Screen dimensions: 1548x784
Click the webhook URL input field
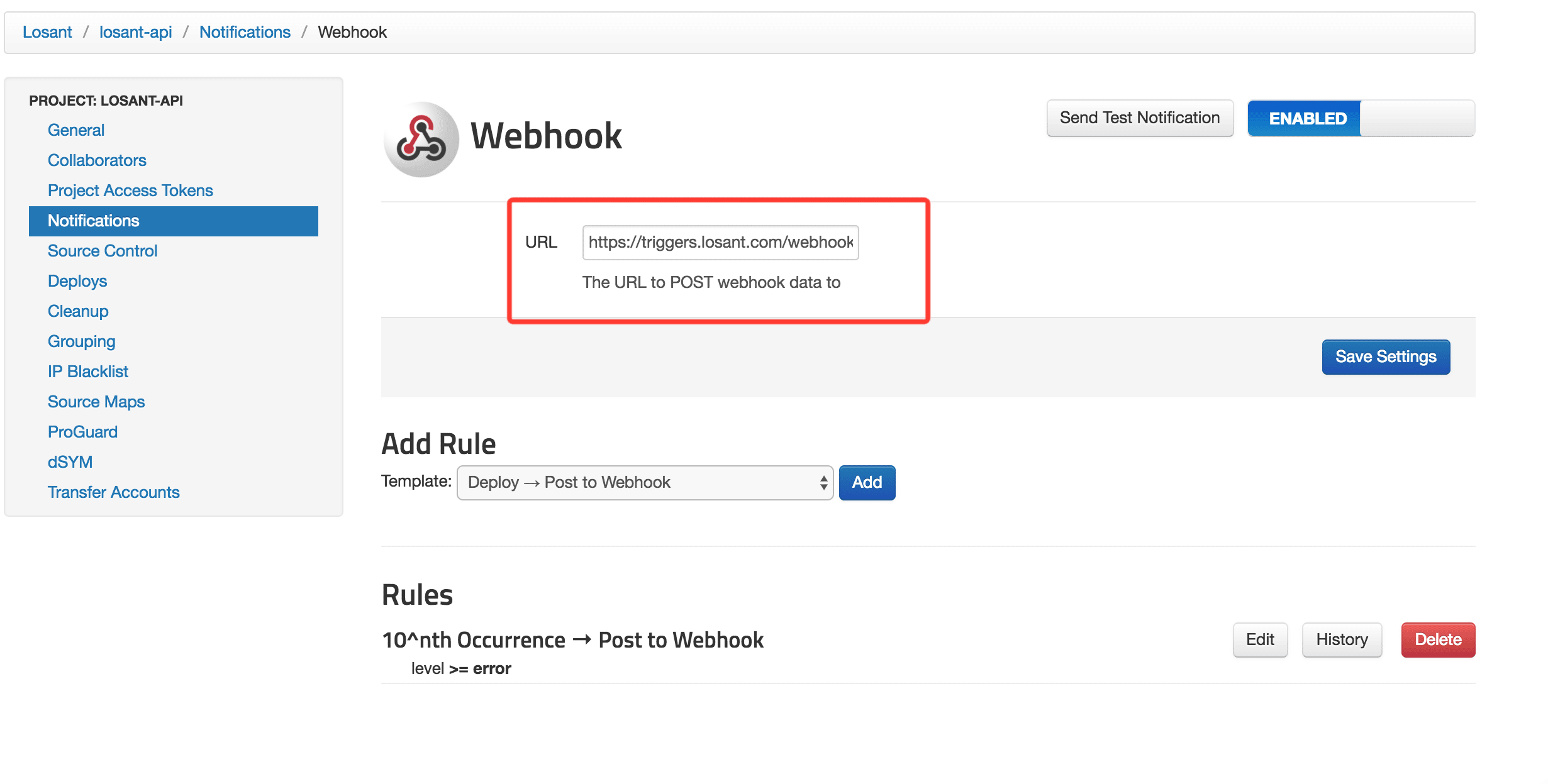coord(720,243)
